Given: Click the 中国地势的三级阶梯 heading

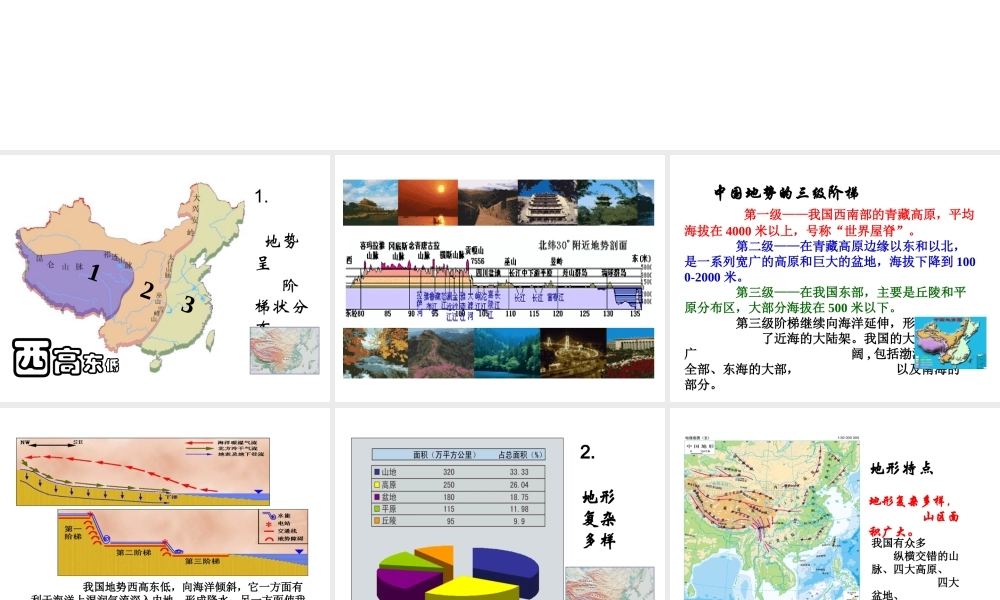Looking at the screenshot, I should coord(786,193).
